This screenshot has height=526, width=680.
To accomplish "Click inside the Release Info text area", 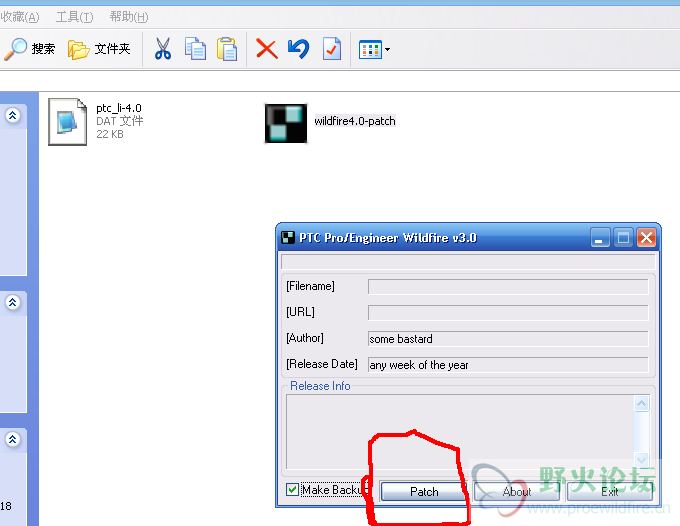I will click(x=460, y=431).
